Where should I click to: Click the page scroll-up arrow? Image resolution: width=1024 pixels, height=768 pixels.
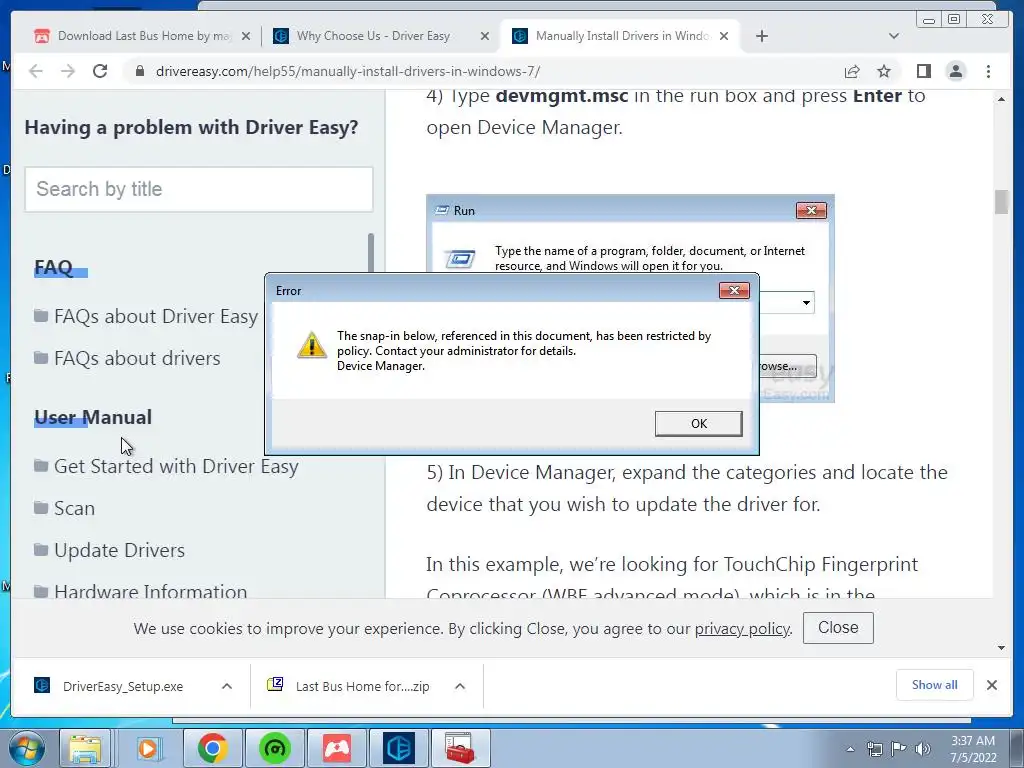point(1001,99)
